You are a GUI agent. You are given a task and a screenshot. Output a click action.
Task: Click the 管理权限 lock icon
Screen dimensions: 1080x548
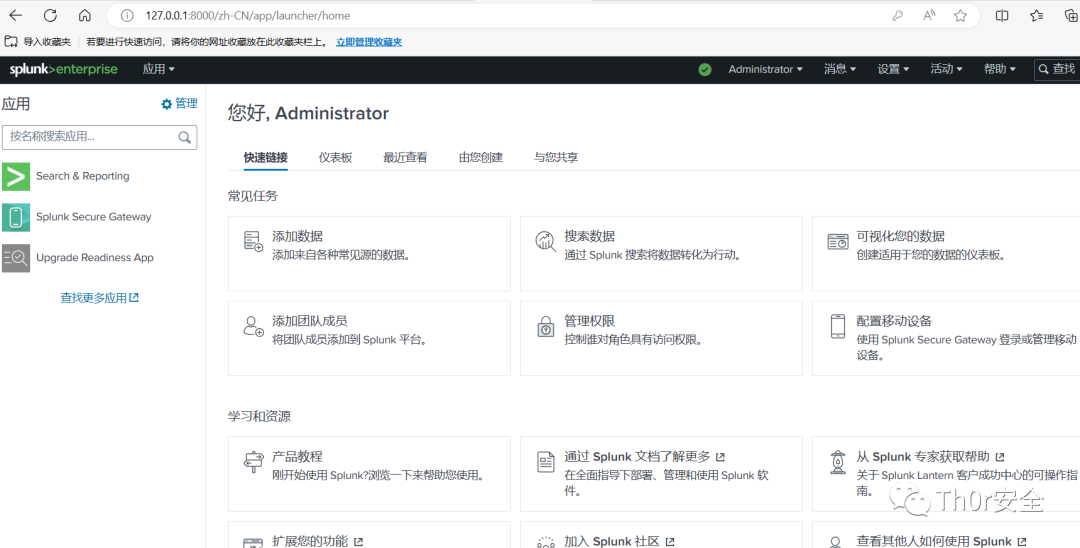pyautogui.click(x=546, y=326)
